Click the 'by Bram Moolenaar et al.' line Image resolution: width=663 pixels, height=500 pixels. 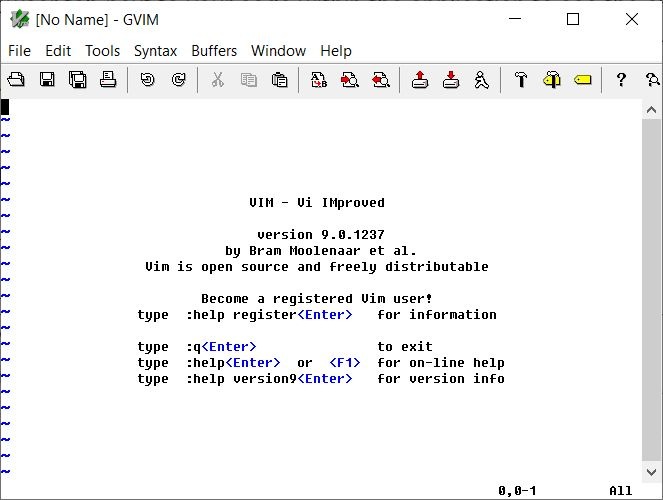(x=321, y=251)
